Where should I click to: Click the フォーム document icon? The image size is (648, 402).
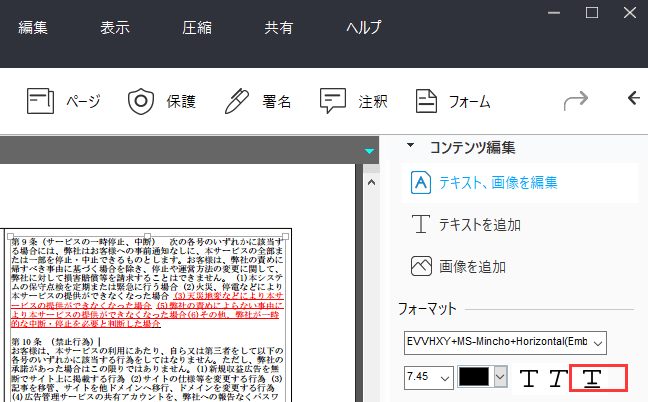click(x=426, y=101)
